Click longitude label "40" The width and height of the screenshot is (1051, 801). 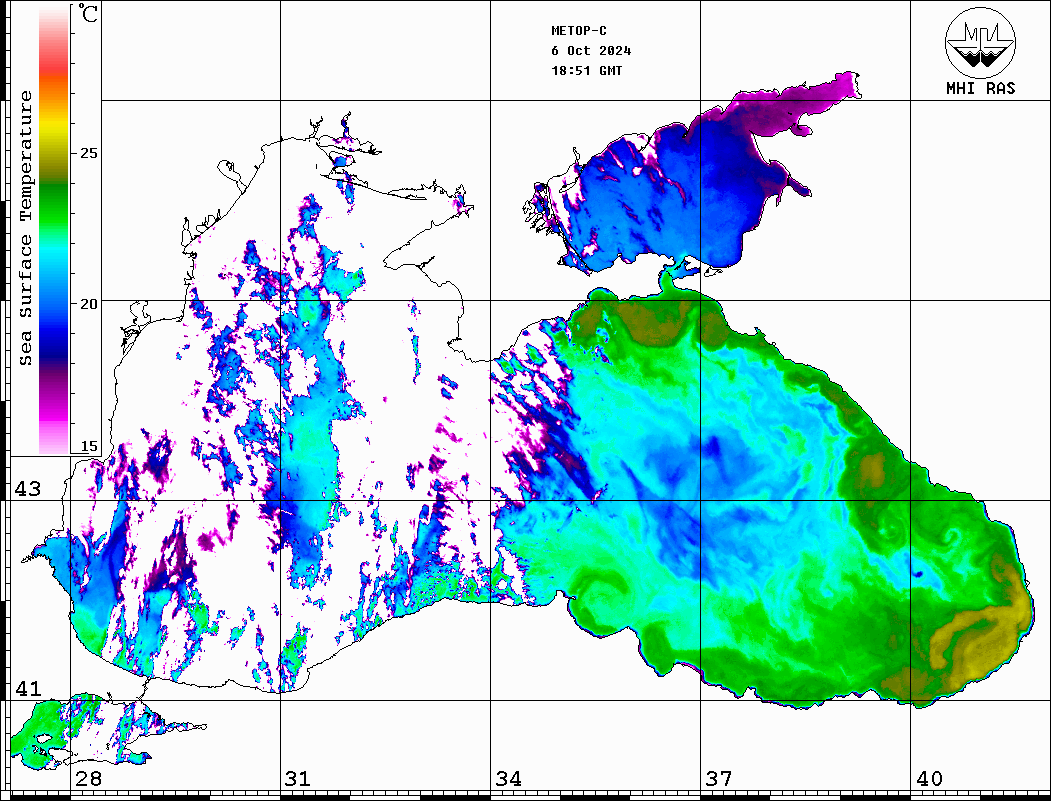(x=929, y=778)
